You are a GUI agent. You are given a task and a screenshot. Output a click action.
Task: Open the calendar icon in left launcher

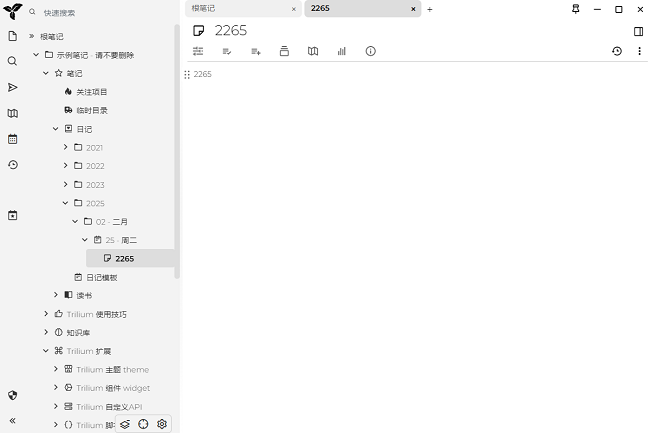point(13,139)
